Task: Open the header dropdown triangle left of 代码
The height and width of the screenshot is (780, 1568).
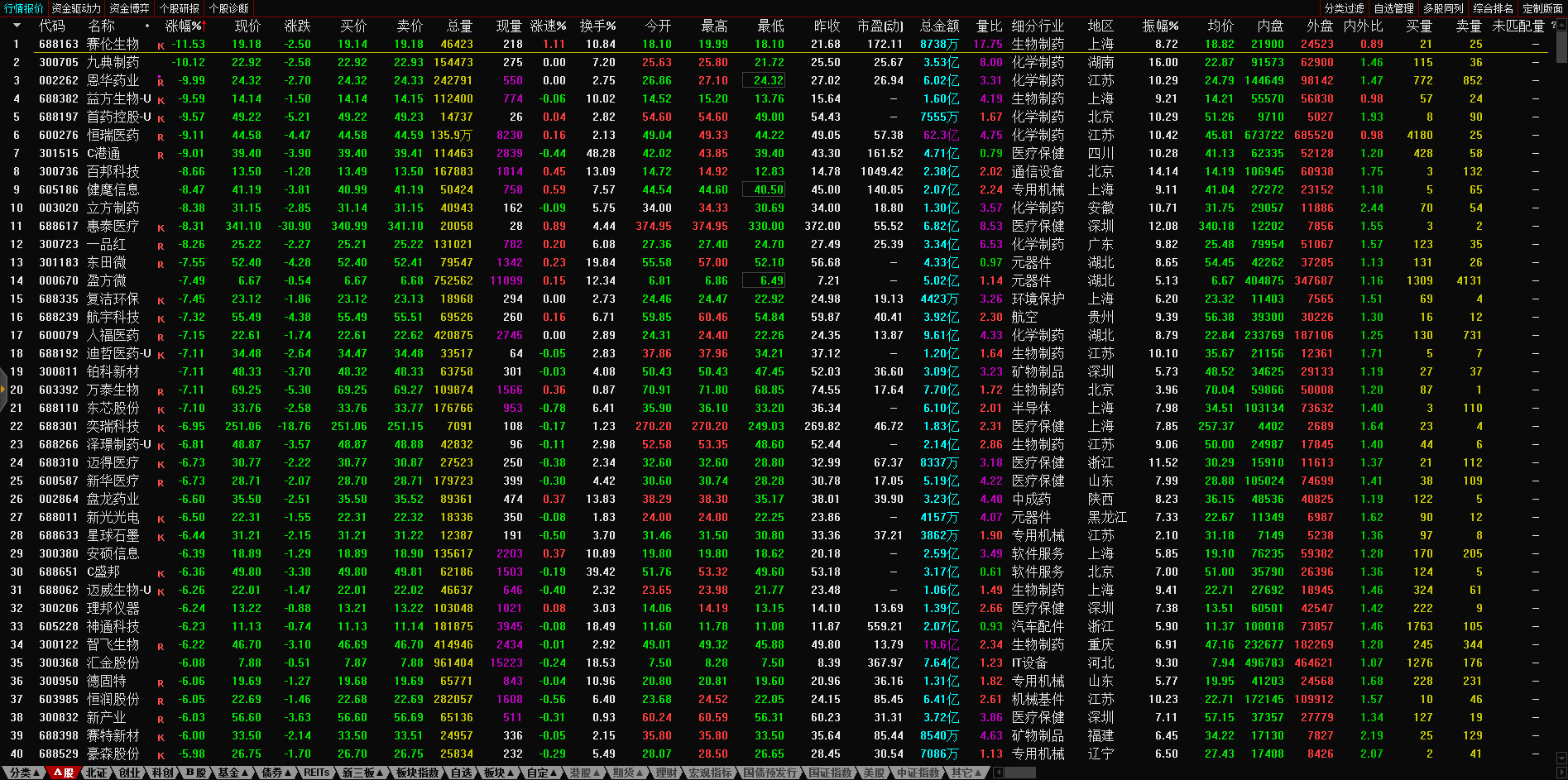Action: pyautogui.click(x=17, y=26)
